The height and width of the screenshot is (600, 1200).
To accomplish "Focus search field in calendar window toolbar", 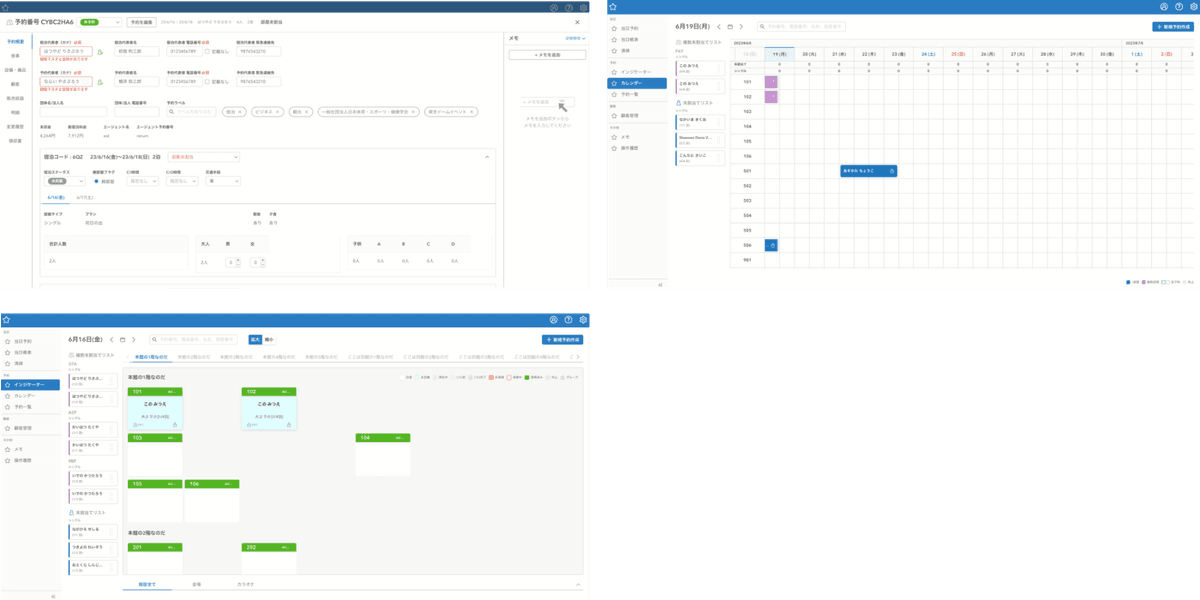I will tap(801, 27).
